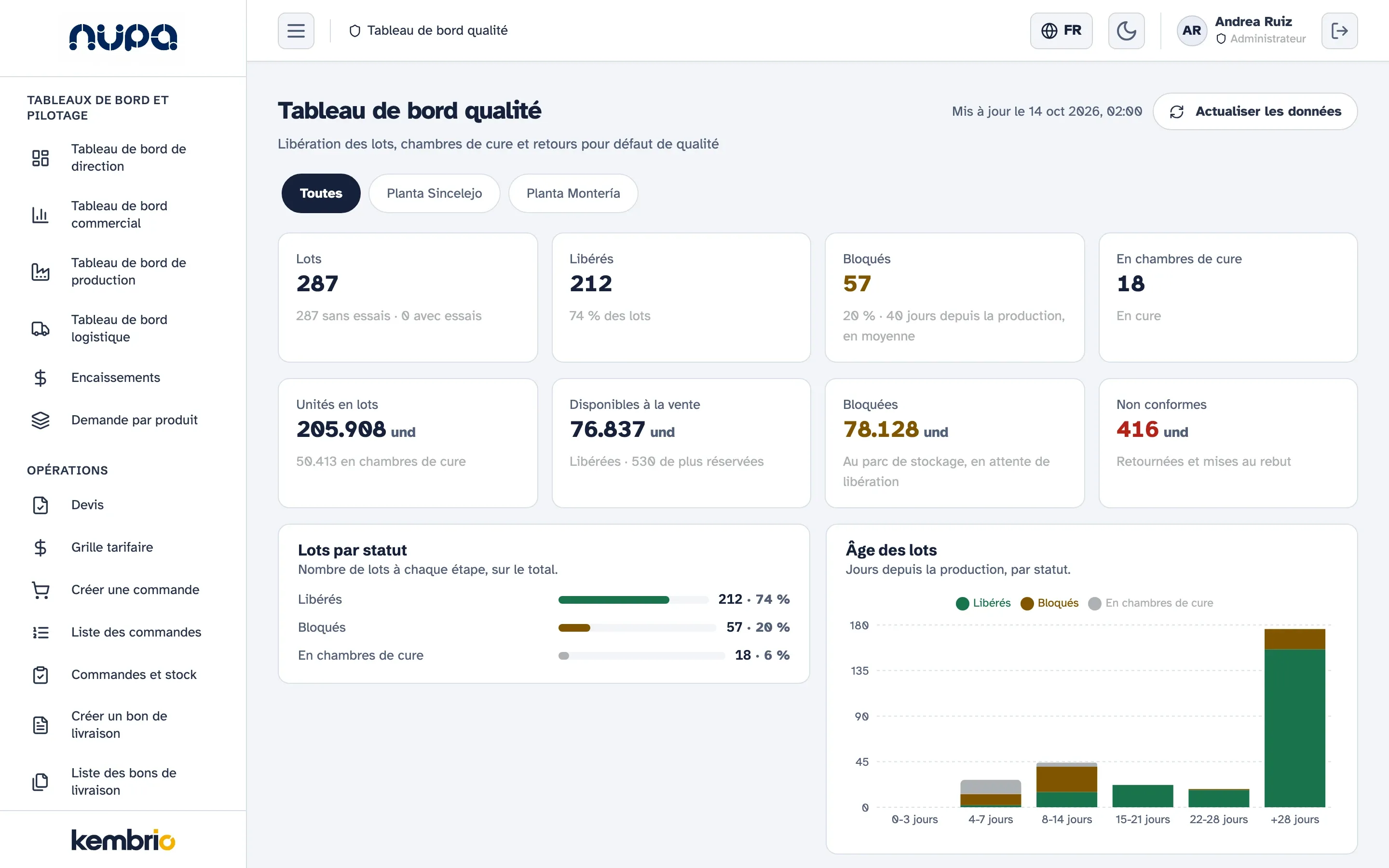
Task: Click the Bloqués 57 lots card
Action: [954, 298]
